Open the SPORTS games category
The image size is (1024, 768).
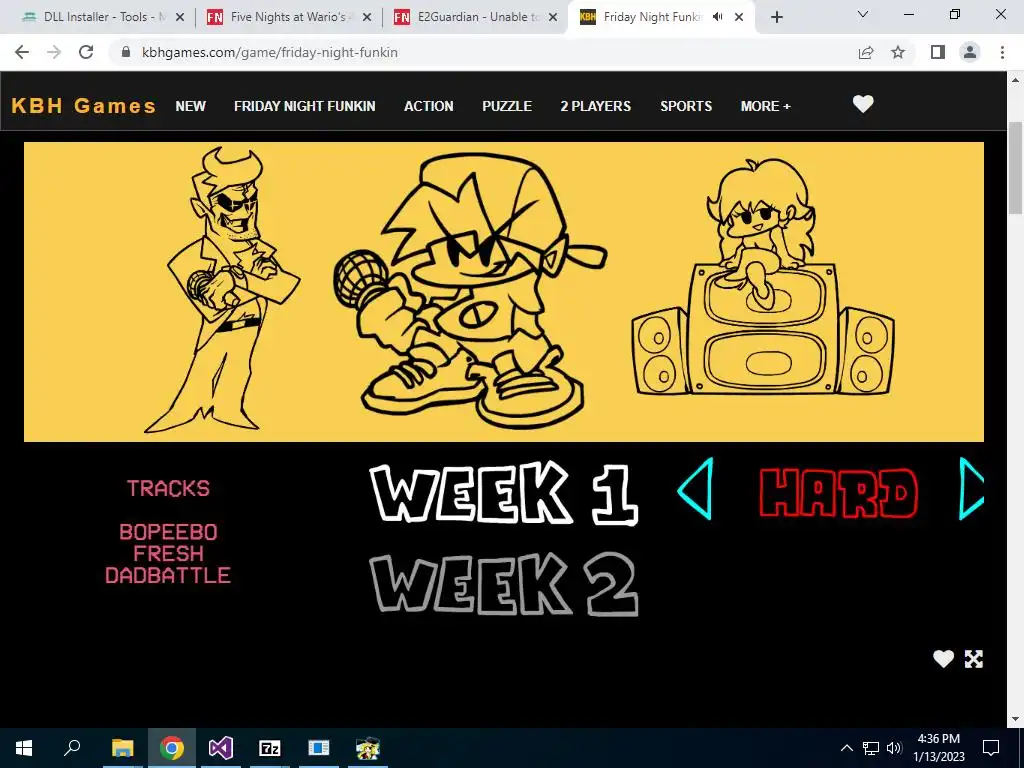686,106
